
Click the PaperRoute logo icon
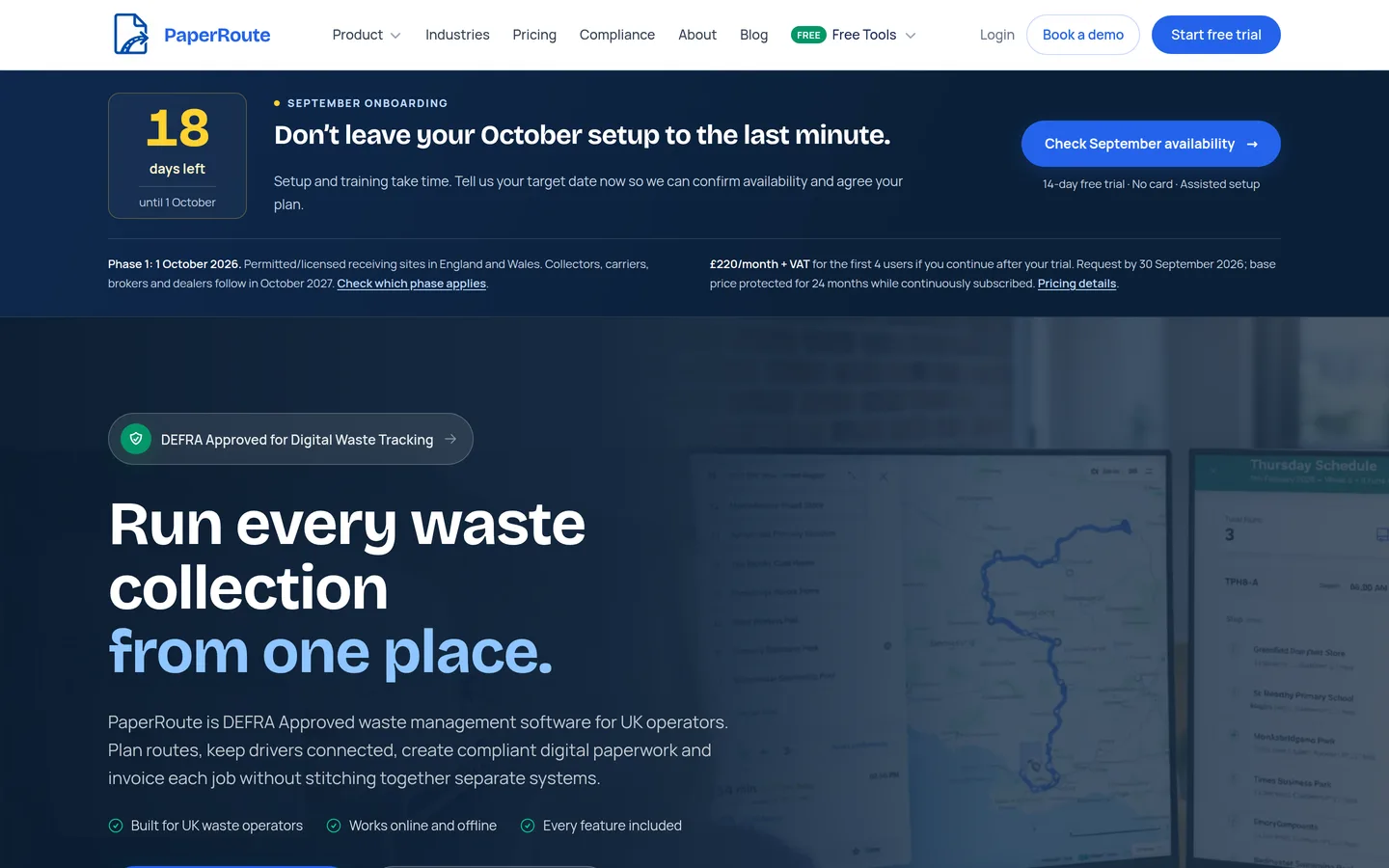point(131,35)
